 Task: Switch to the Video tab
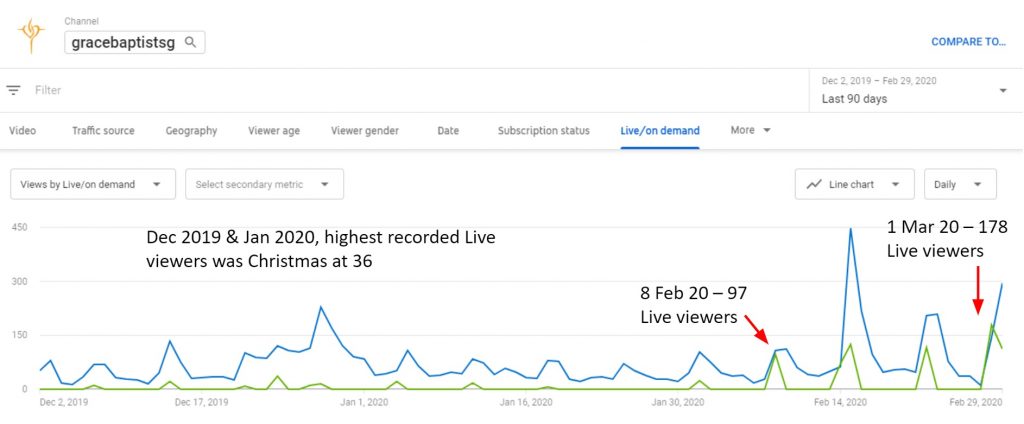23,130
